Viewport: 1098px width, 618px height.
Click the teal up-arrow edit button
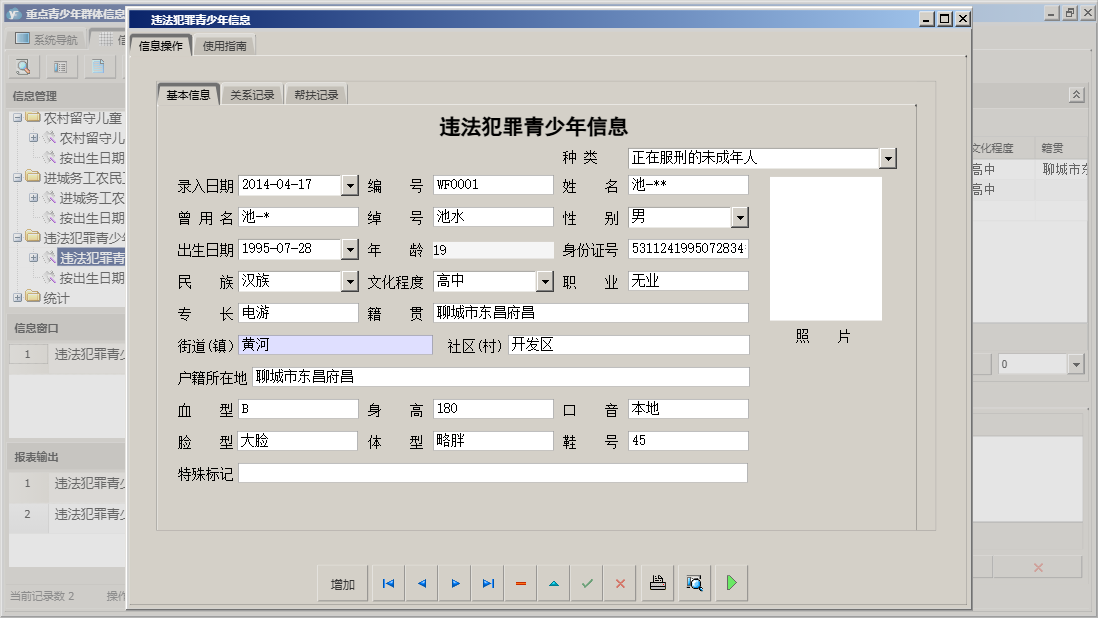pyautogui.click(x=554, y=584)
